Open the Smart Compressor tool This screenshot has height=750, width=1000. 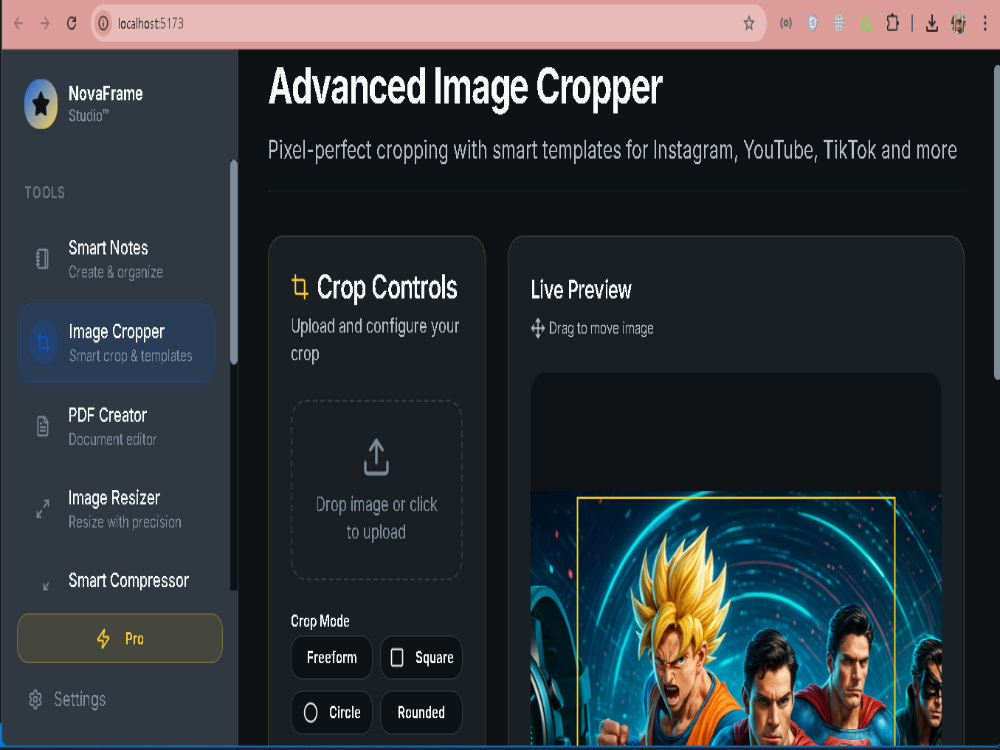116,580
